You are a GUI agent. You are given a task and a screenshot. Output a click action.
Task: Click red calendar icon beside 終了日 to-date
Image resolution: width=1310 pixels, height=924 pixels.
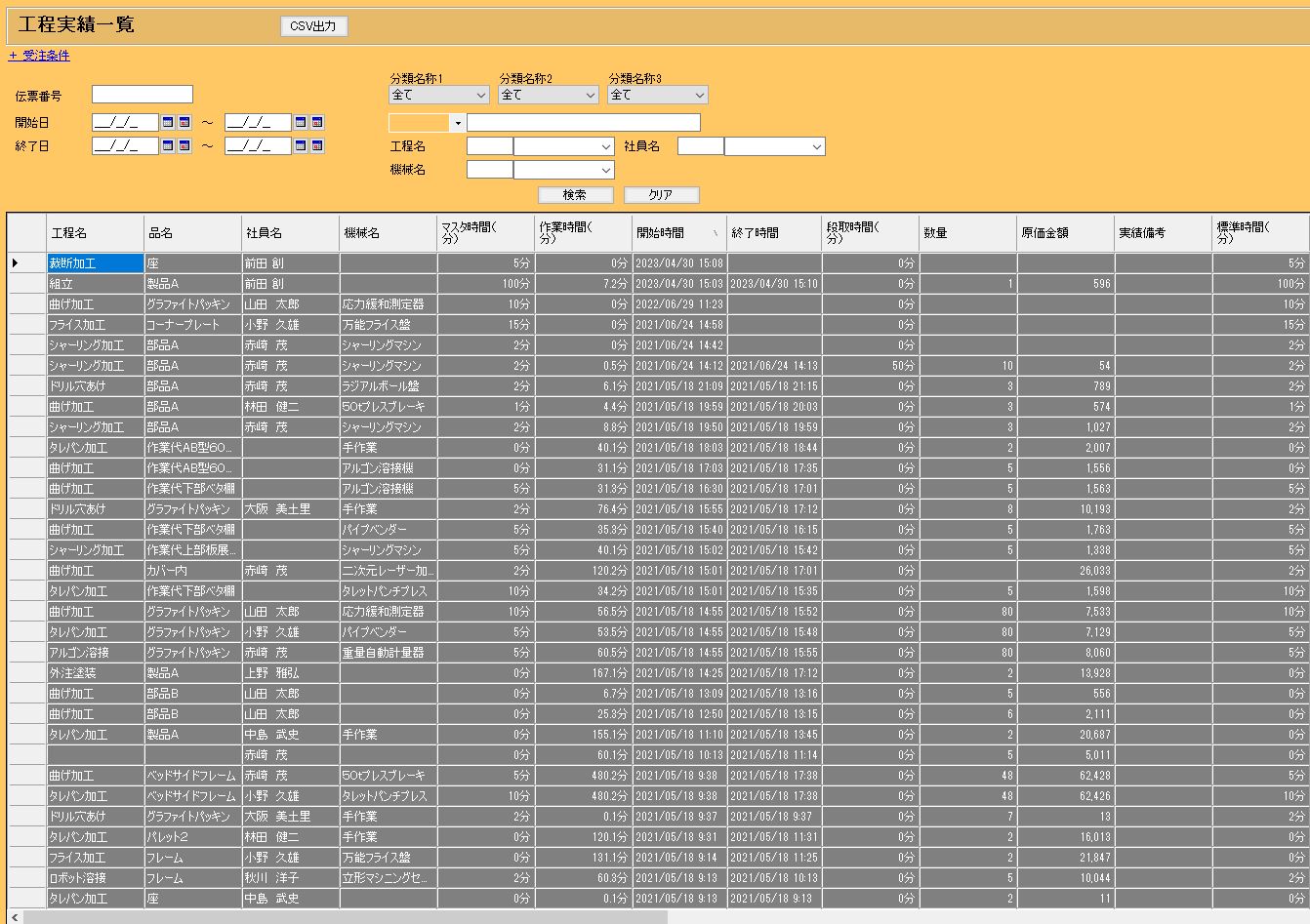[317, 145]
